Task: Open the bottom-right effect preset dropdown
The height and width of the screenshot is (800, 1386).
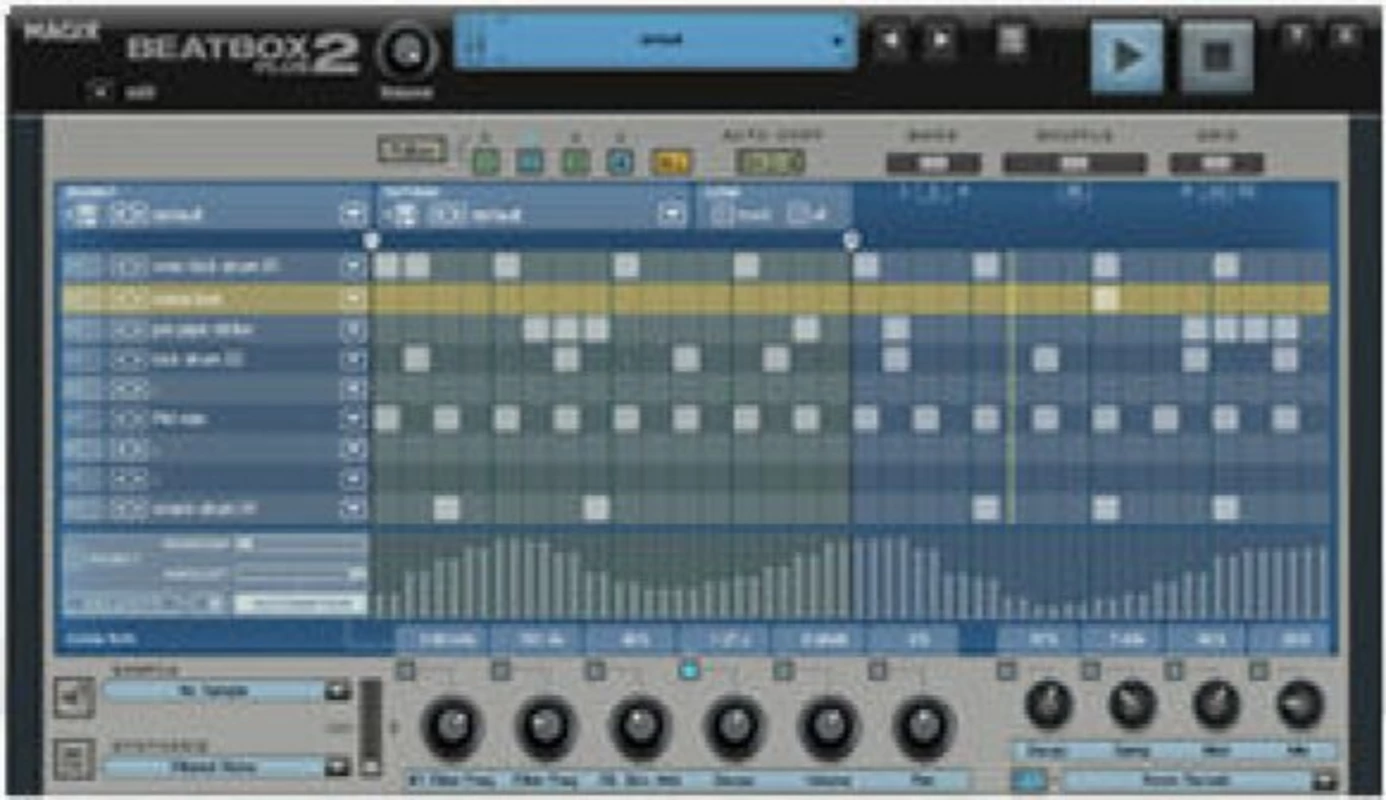Action: pos(1324,780)
